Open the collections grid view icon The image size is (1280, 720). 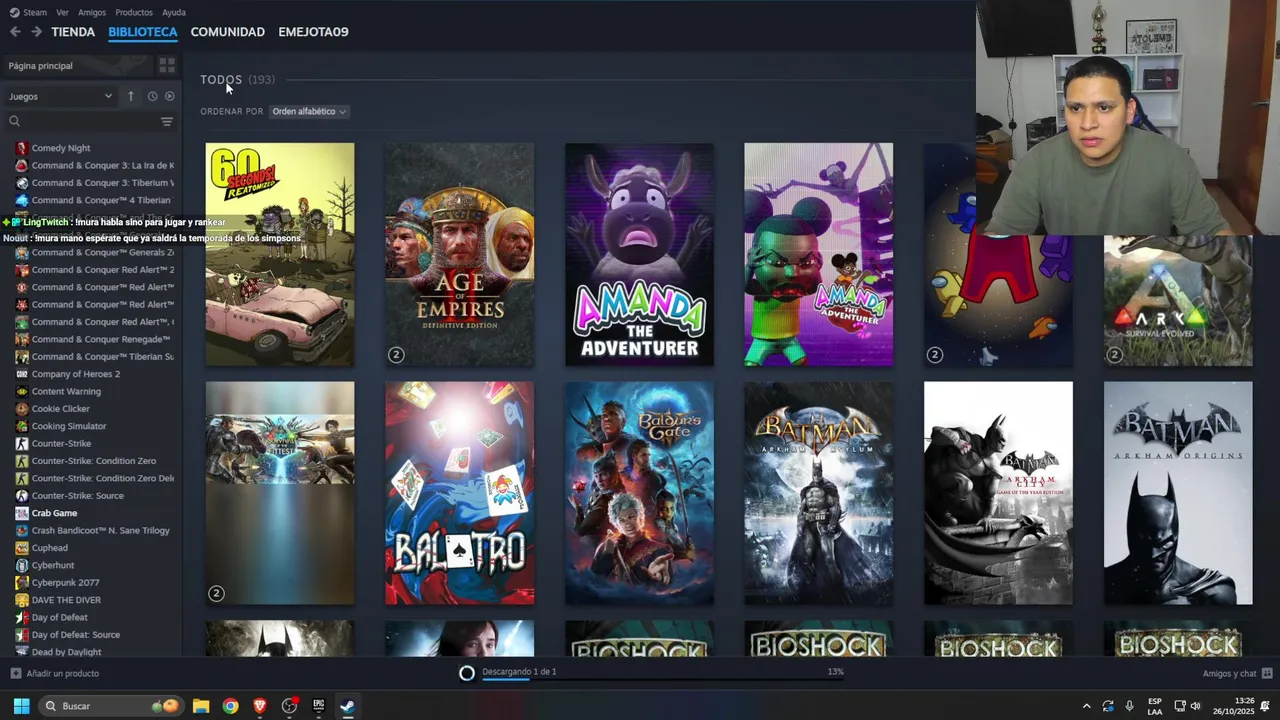tap(167, 65)
